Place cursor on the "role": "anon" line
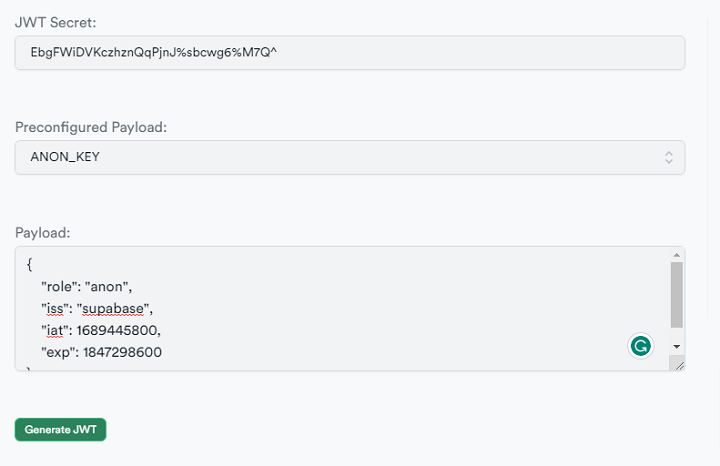The width and height of the screenshot is (720, 466). click(x=86, y=286)
